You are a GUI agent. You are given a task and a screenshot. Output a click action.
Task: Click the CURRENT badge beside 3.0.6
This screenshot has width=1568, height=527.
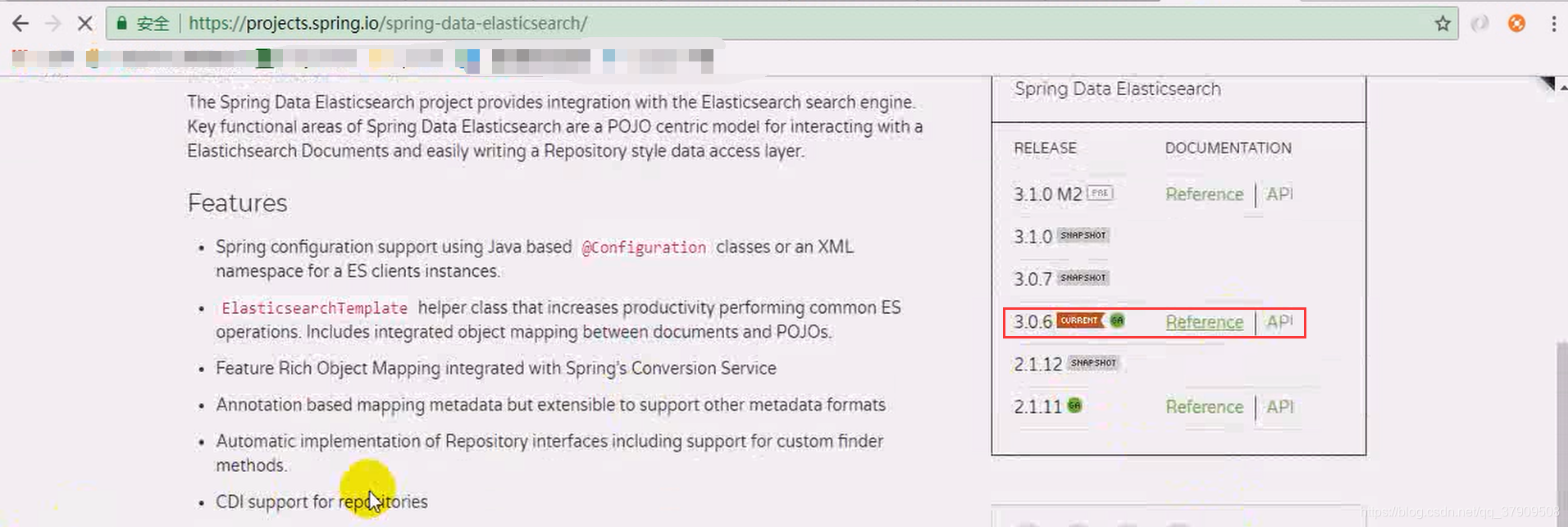[1079, 320]
